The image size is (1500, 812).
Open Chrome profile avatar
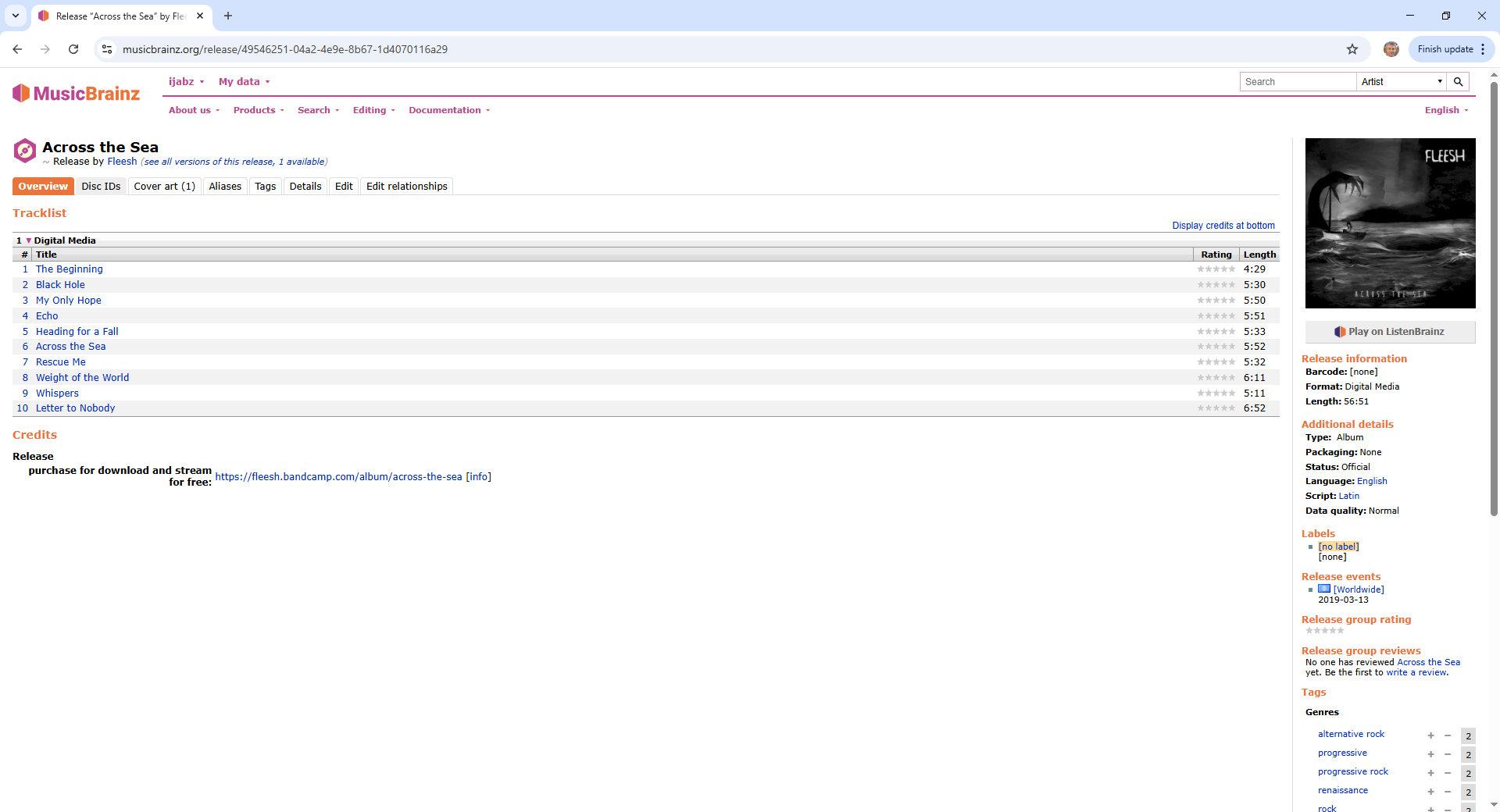pos(1391,49)
